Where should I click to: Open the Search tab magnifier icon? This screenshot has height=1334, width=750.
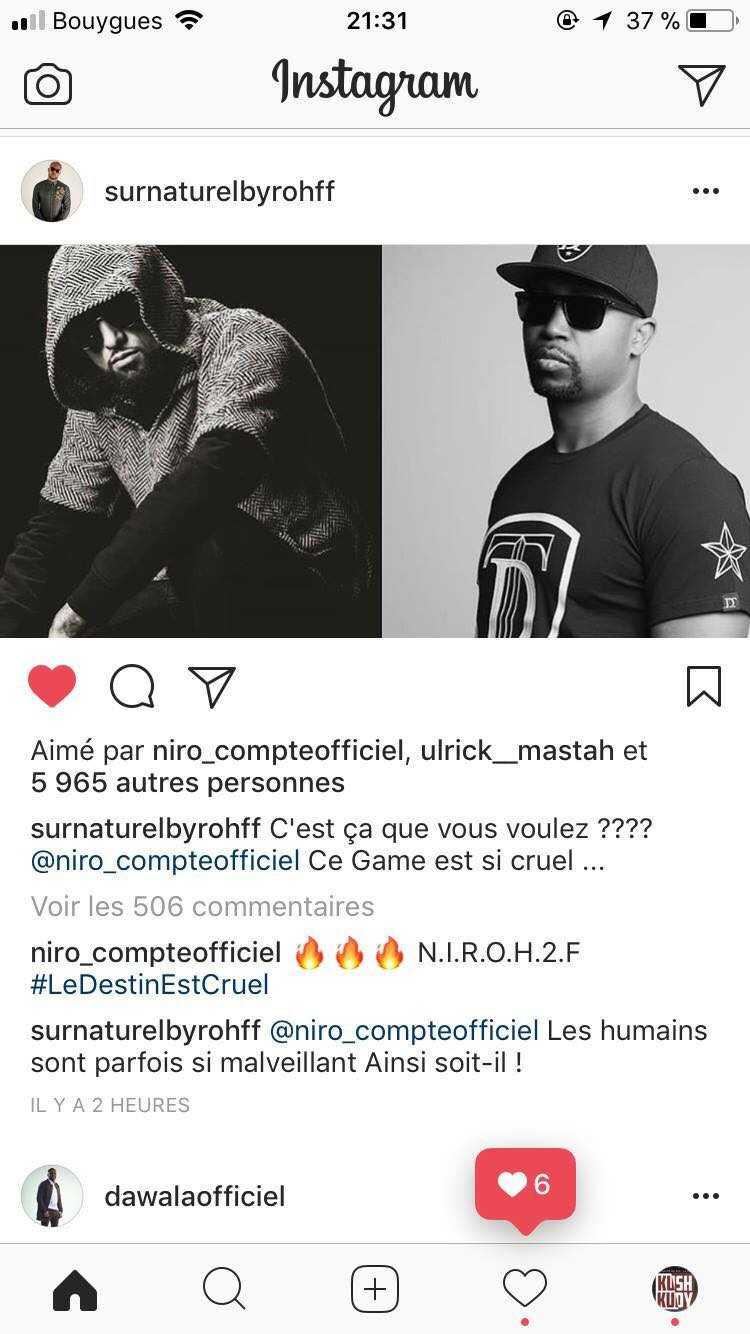[224, 1290]
